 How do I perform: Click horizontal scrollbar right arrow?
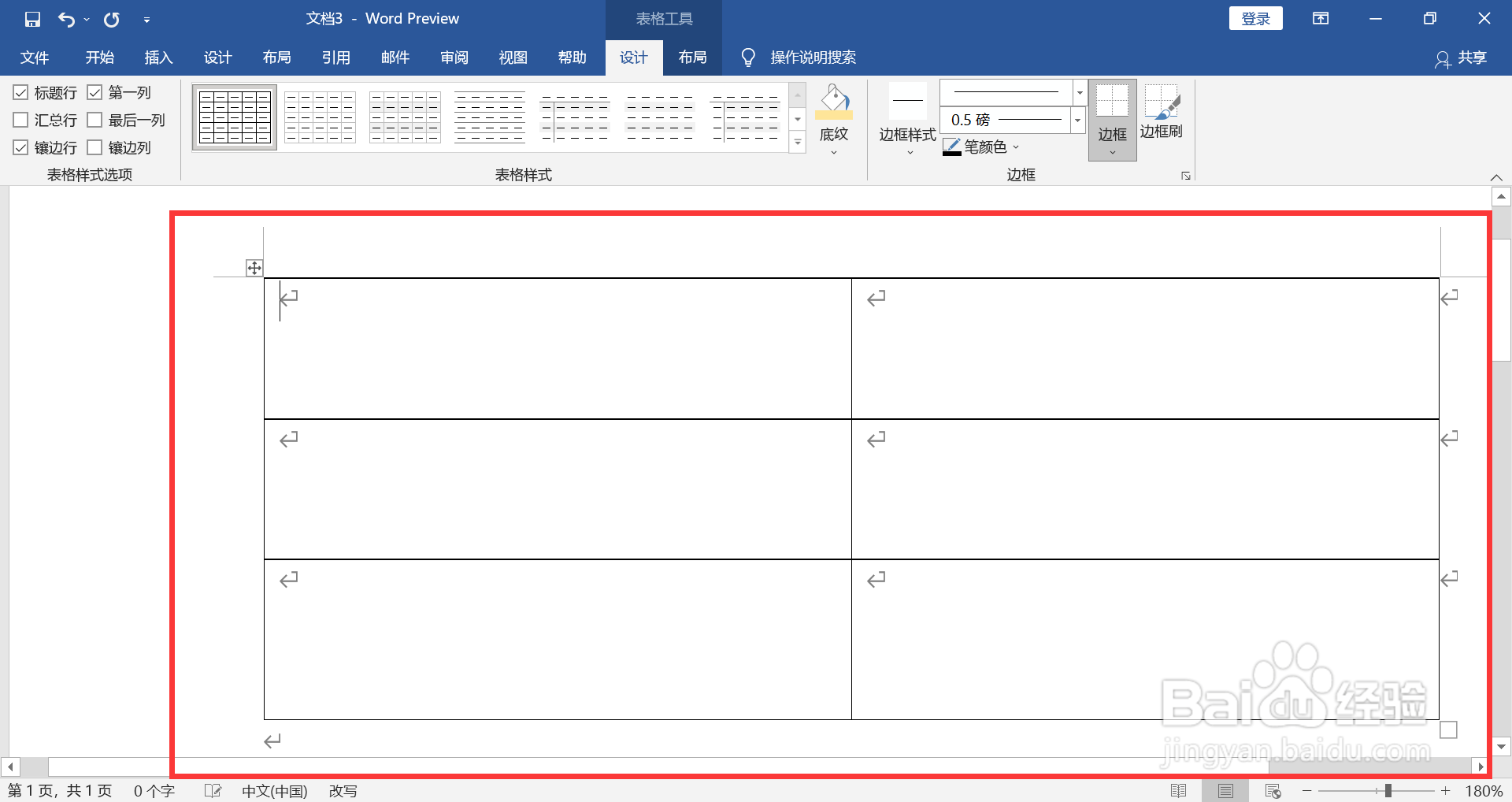point(1480,767)
